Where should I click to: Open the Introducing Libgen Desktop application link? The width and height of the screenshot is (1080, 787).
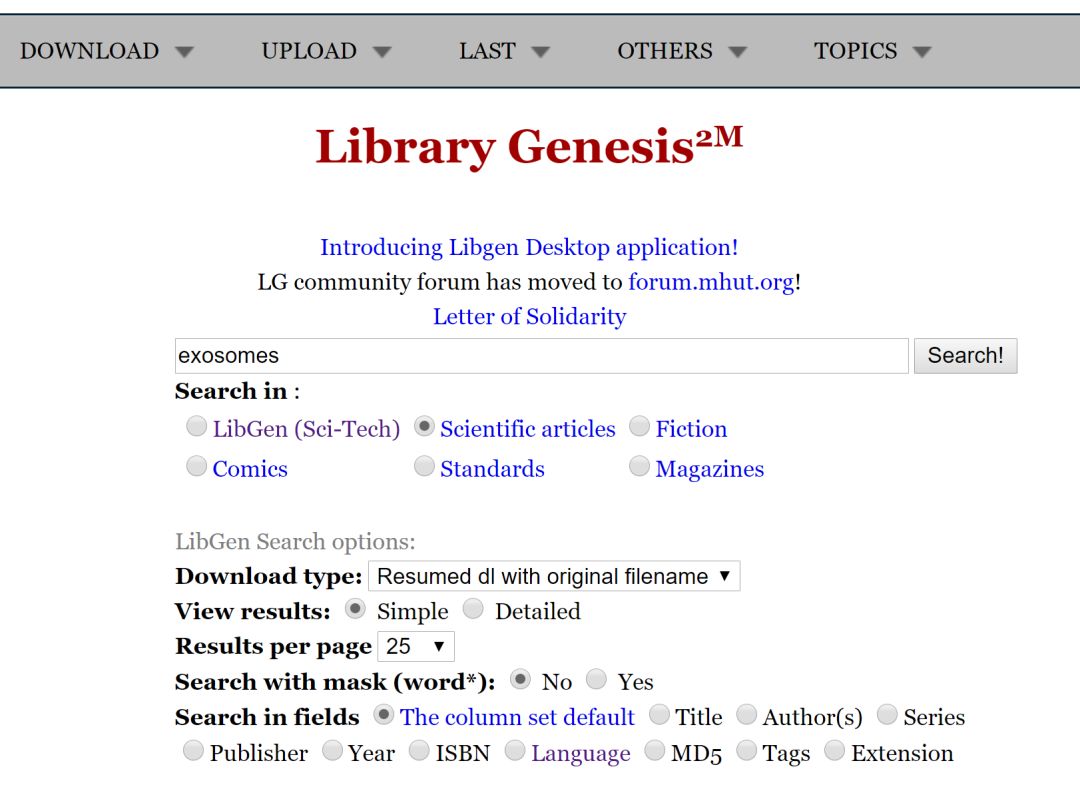(x=529, y=247)
